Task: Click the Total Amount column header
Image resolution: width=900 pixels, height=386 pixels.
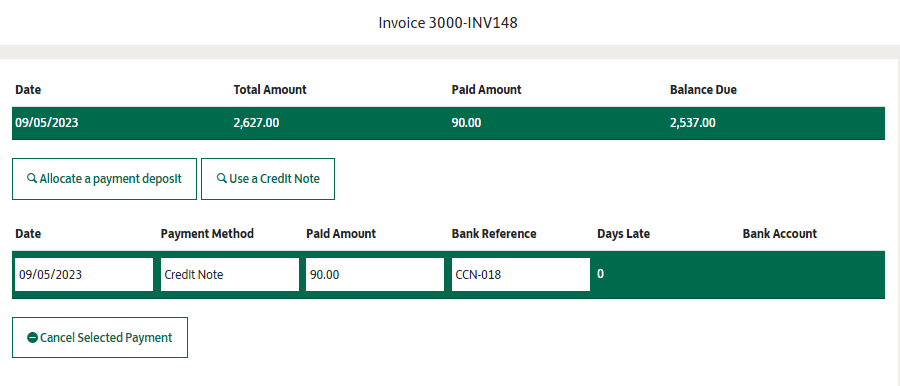Action: 270,90
